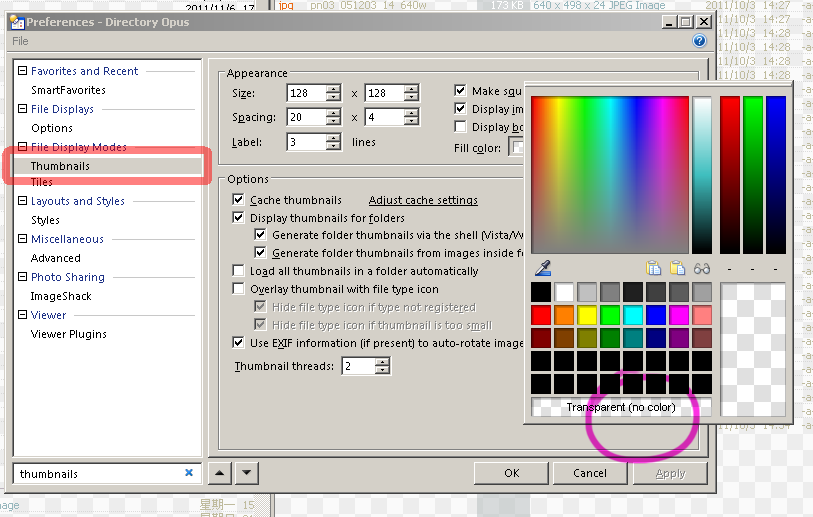Open the File menu
Viewport: 813px width, 517px height.
(x=20, y=41)
